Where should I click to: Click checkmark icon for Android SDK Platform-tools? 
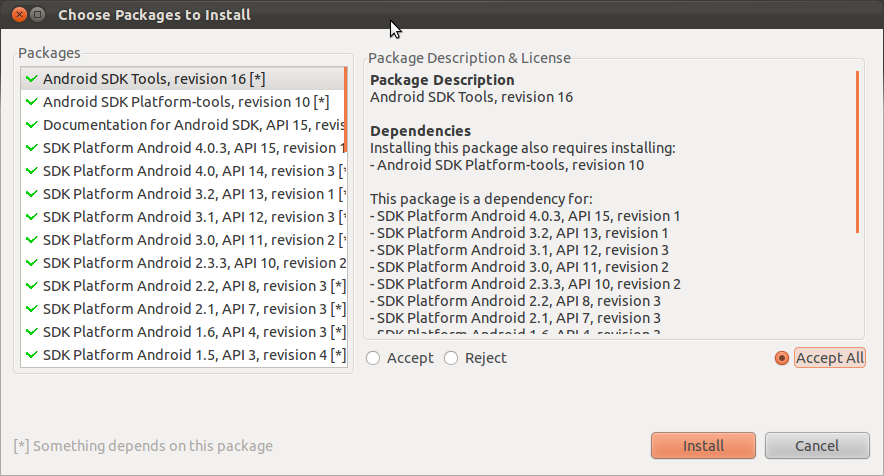click(x=32, y=102)
